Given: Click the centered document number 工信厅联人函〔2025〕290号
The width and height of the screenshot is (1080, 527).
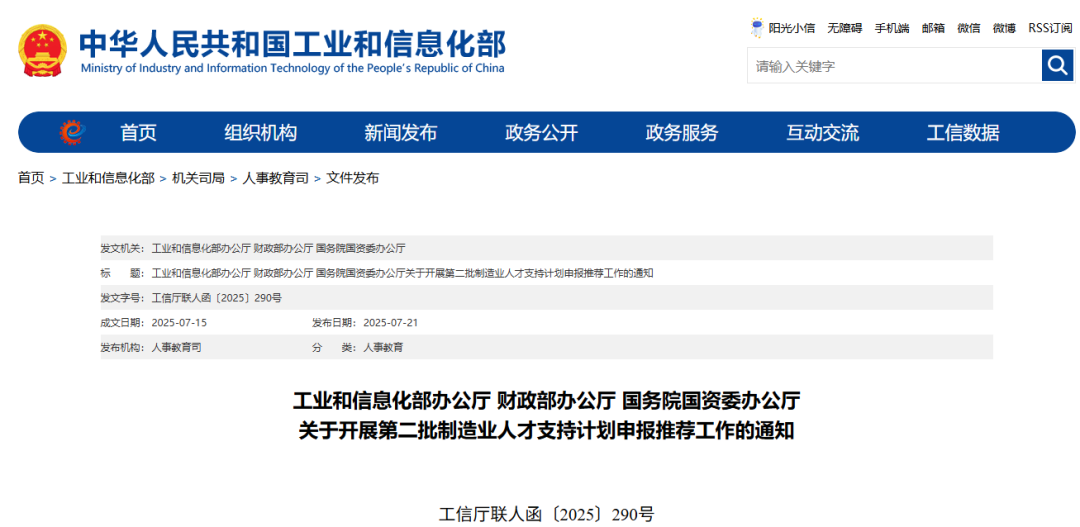Looking at the screenshot, I should (x=546, y=514).
